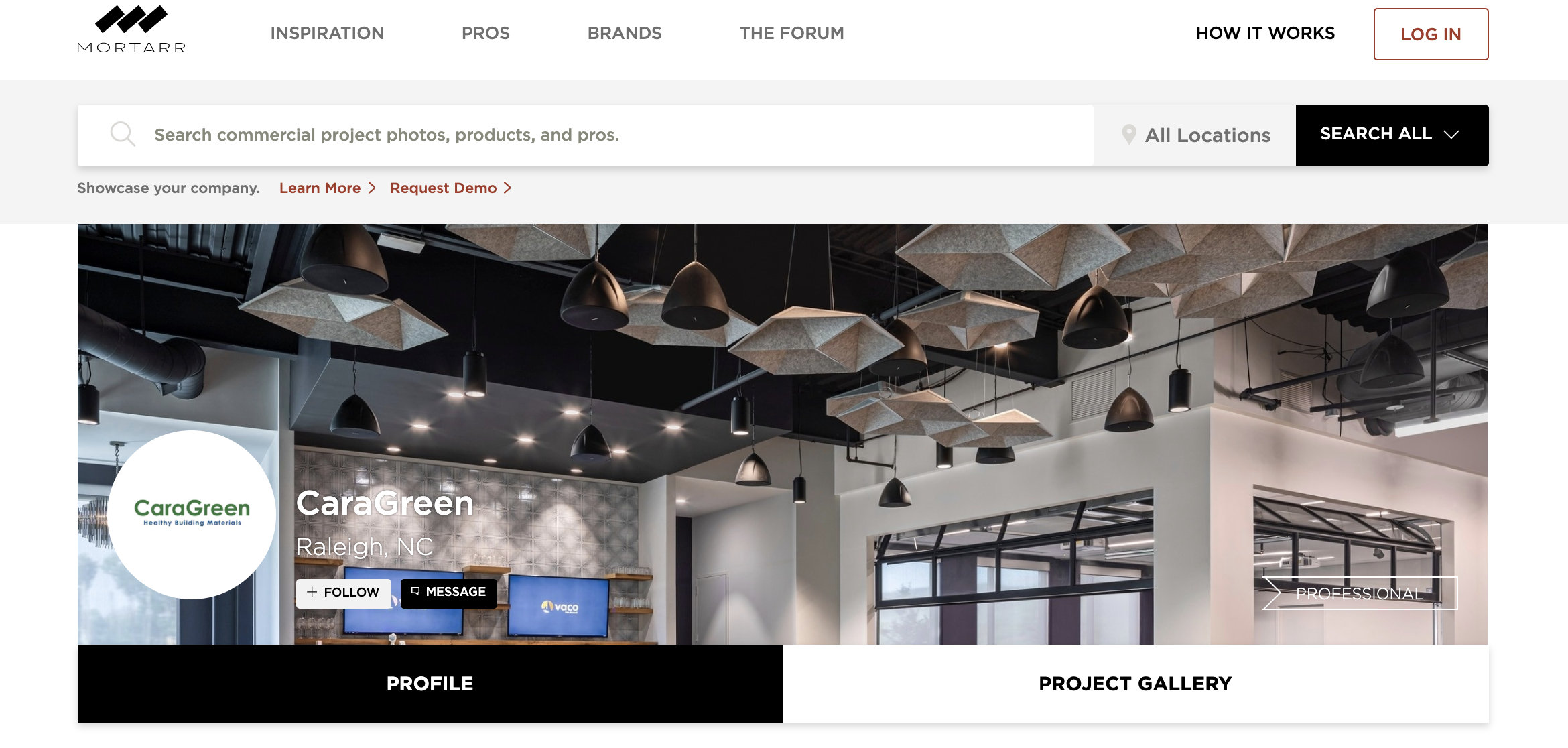Click the message bubble icon
This screenshot has height=748, width=1568.
(x=415, y=591)
